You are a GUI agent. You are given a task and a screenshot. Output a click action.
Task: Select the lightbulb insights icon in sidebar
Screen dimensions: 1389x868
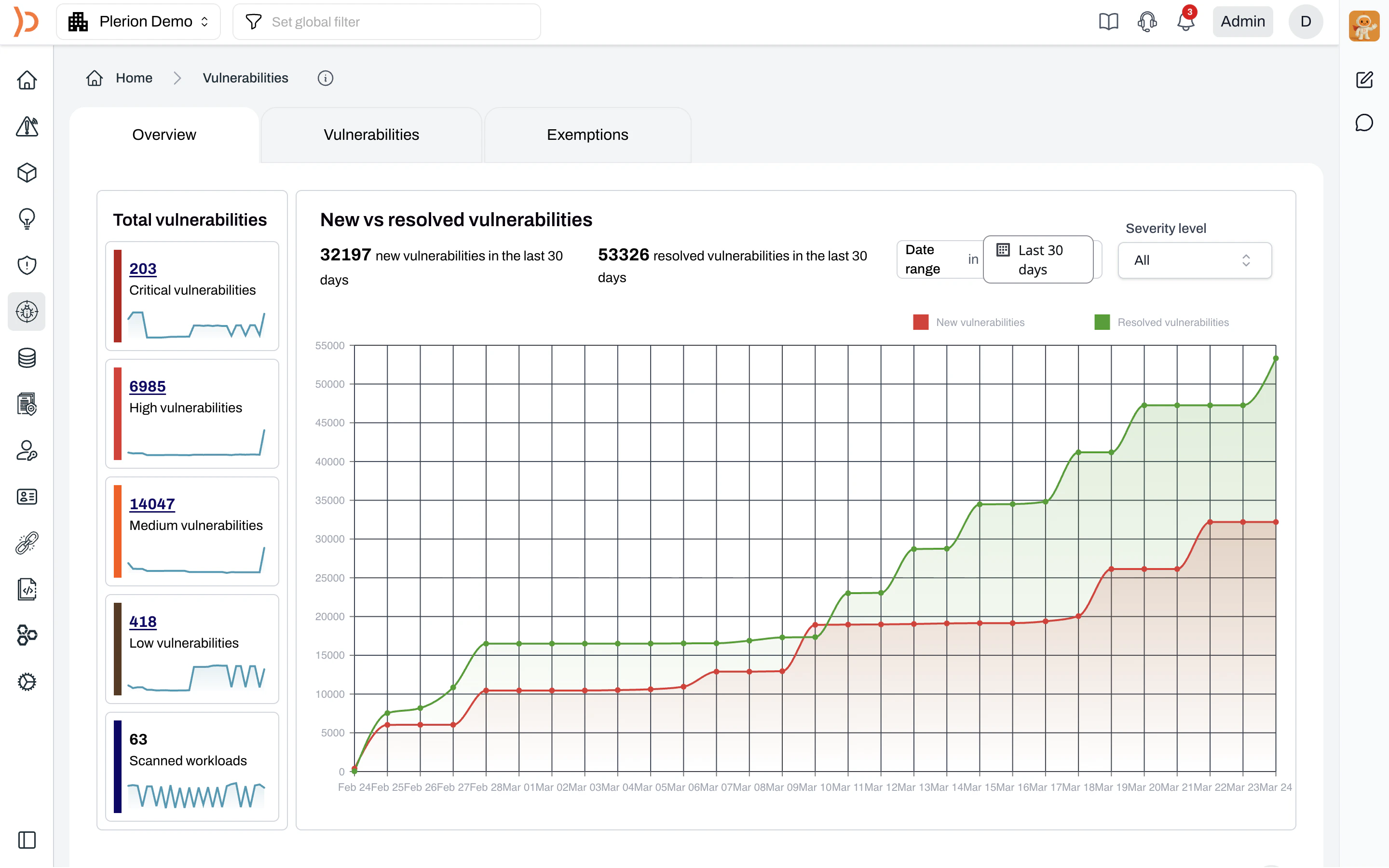[x=27, y=219]
